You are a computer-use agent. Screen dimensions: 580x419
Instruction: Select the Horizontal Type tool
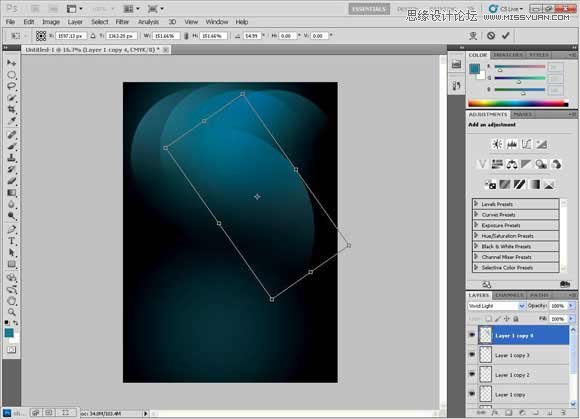[11, 241]
